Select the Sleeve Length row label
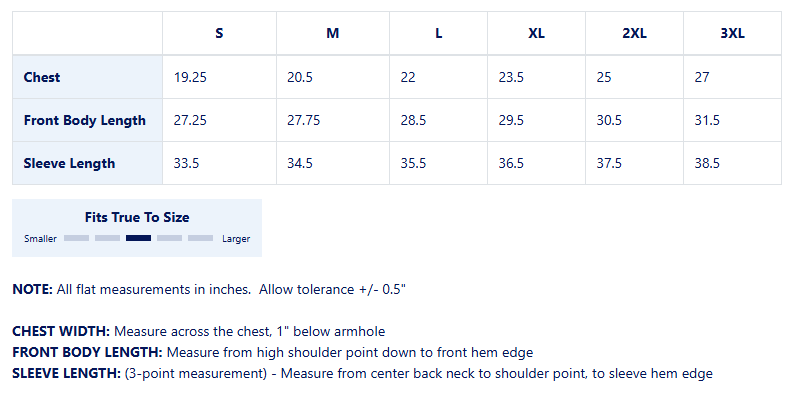The width and height of the screenshot is (796, 396). pyautogui.click(x=69, y=163)
